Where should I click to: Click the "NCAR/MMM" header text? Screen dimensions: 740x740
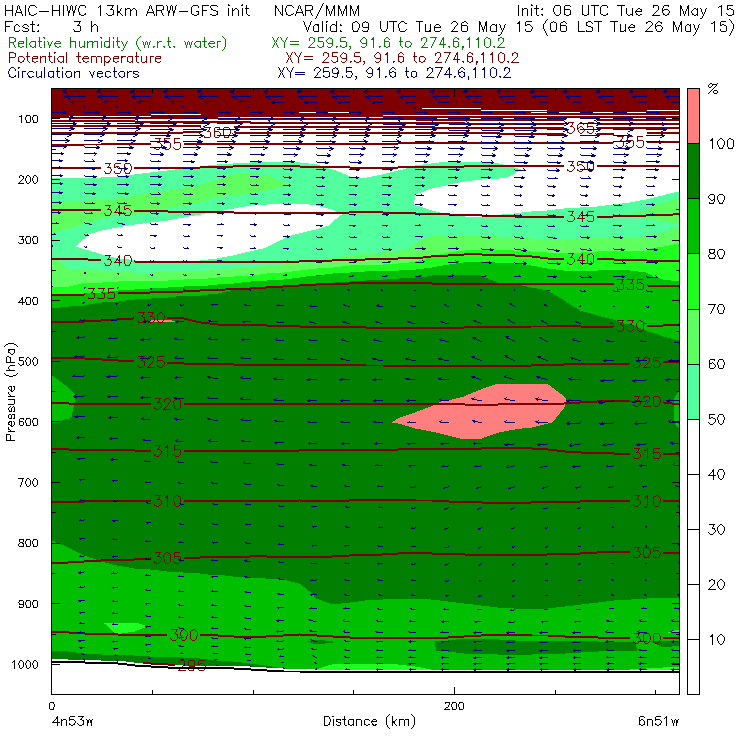[x=317, y=10]
